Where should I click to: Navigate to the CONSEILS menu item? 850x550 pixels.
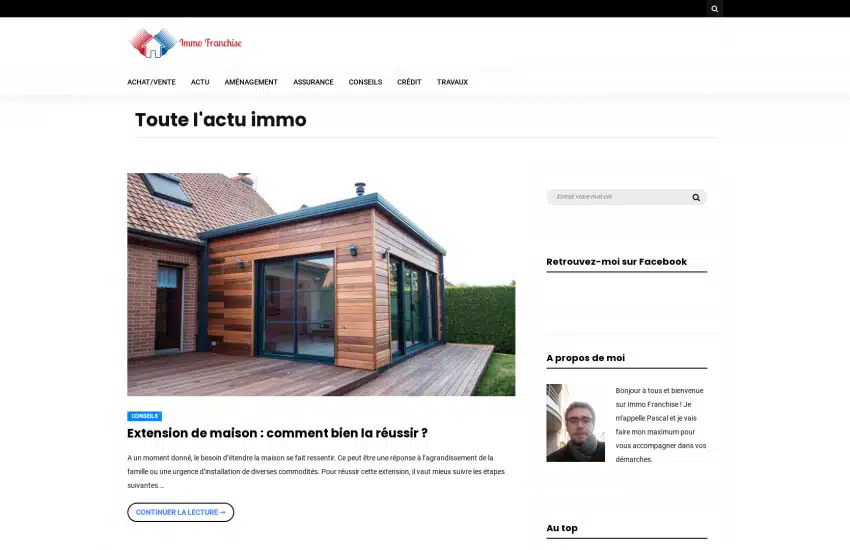(365, 82)
